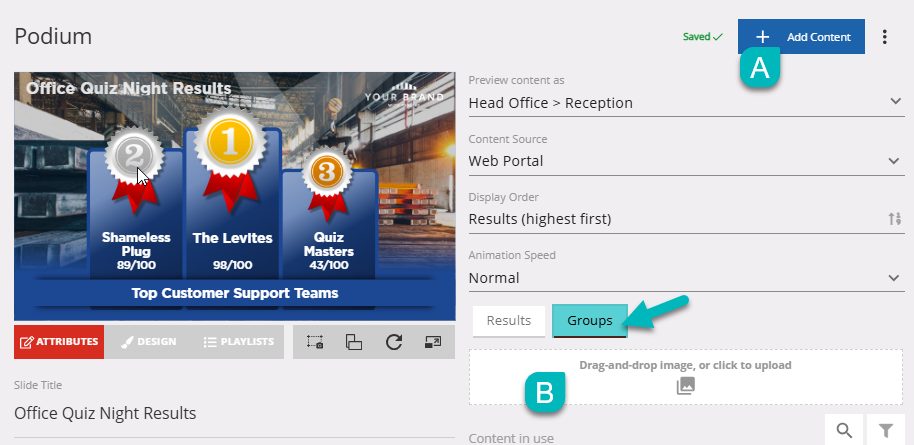
Task: Click the duplicate layers icon
Action: tap(354, 342)
